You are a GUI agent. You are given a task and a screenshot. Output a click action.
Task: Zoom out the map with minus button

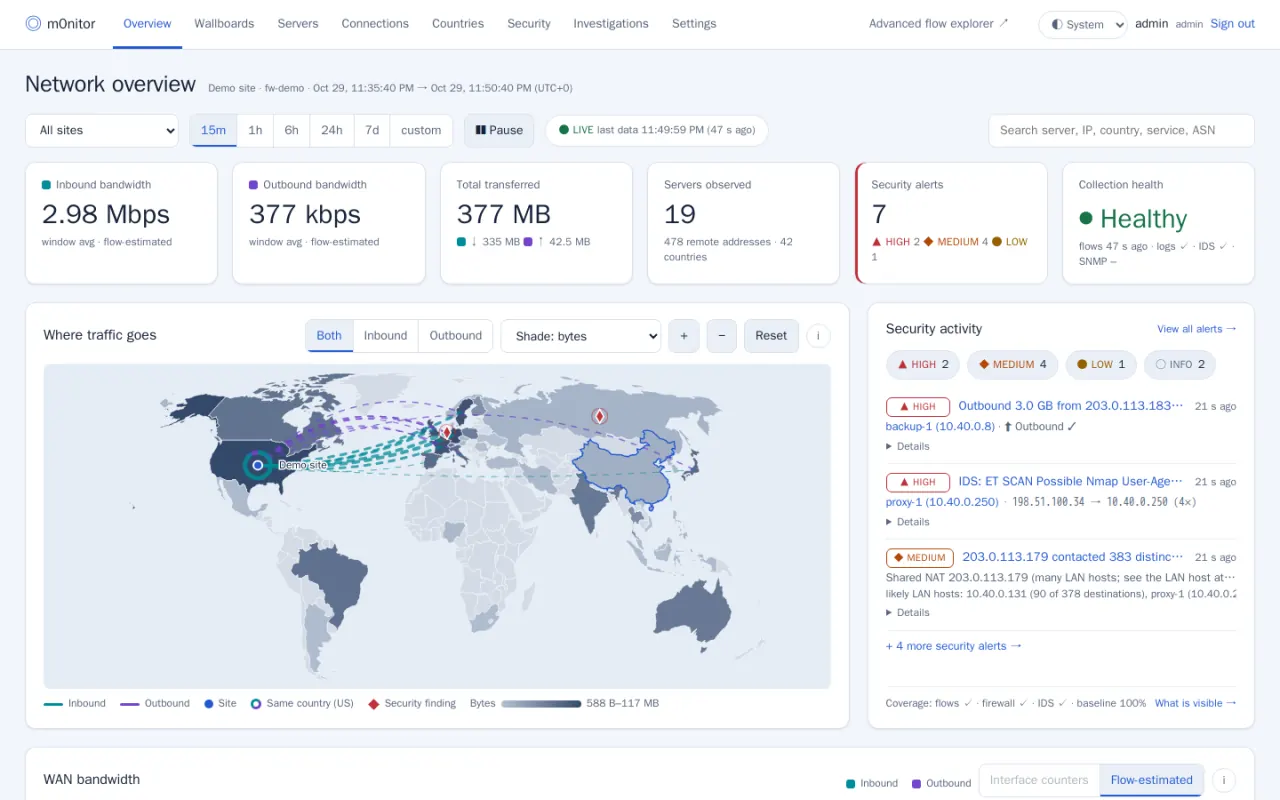point(722,336)
